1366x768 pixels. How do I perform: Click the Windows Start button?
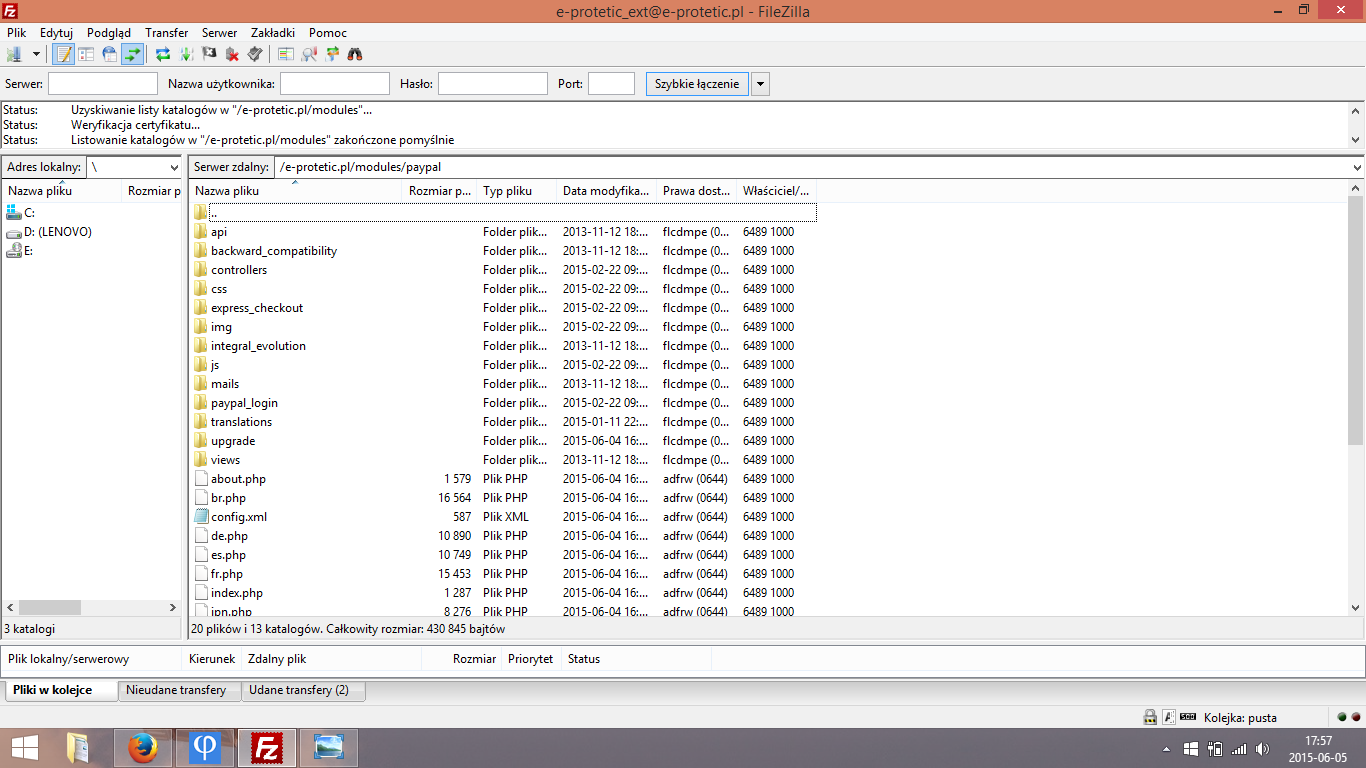24,748
